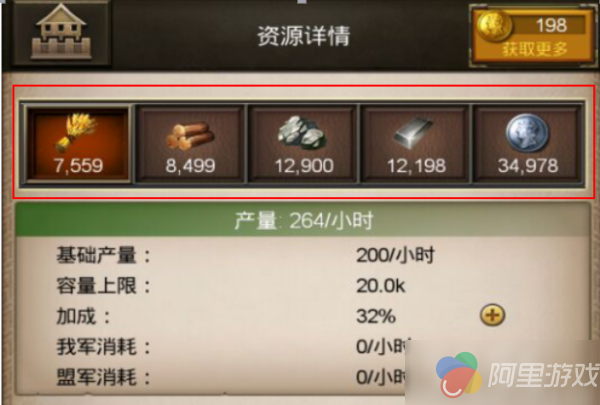Click the 资源详情 title
The width and height of the screenshot is (600, 405).
point(303,36)
